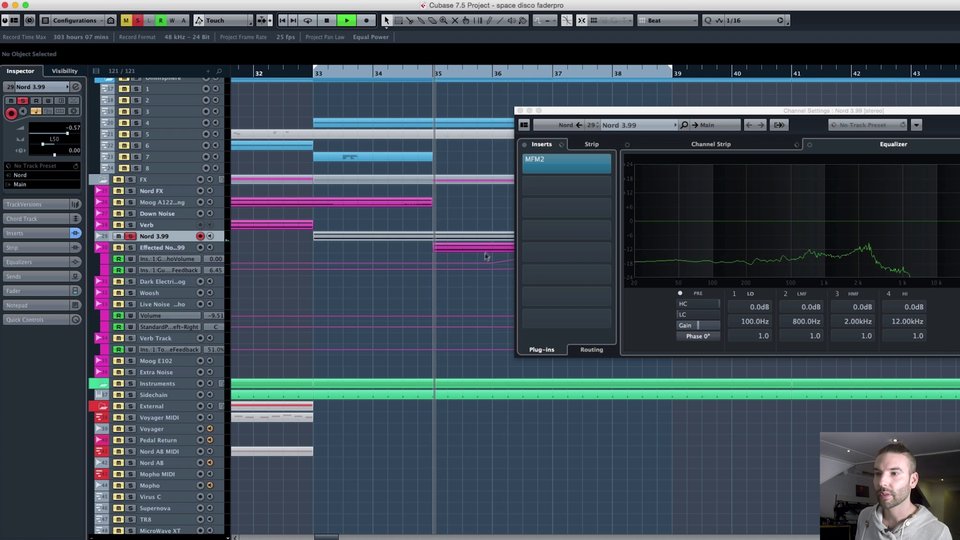Screen dimensions: 960x540
Task: Click Inspector record enable red button
Action: coord(10,113)
